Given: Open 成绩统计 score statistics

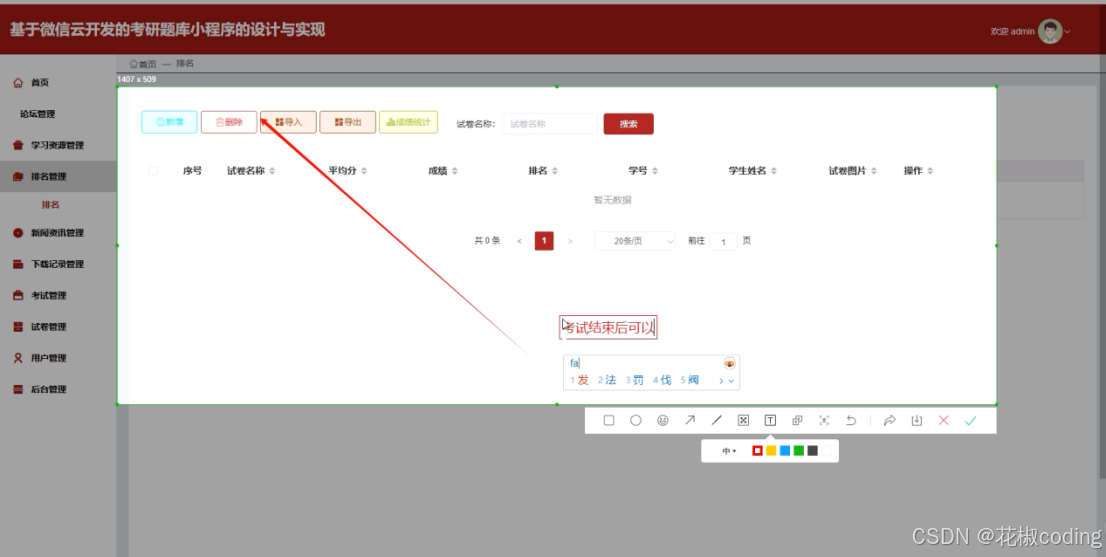Looking at the screenshot, I should pos(408,122).
